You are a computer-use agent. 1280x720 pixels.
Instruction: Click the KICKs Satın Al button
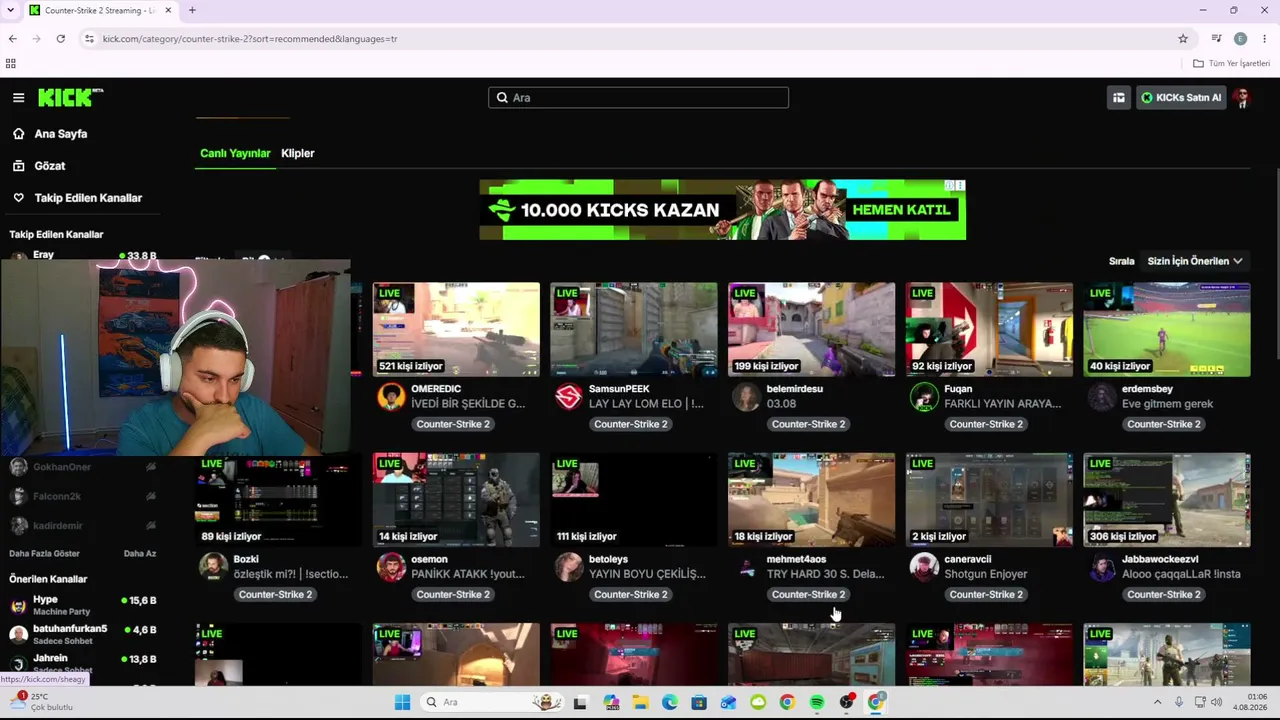tap(1181, 97)
